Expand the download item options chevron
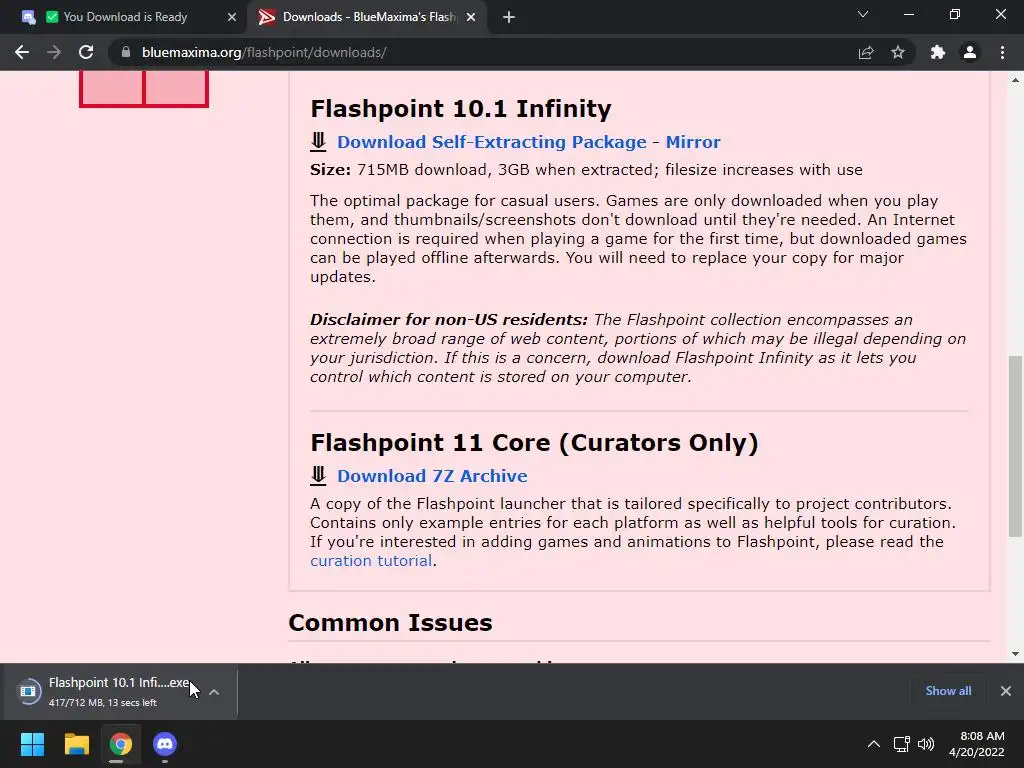Viewport: 1024px width, 768px height. click(214, 692)
